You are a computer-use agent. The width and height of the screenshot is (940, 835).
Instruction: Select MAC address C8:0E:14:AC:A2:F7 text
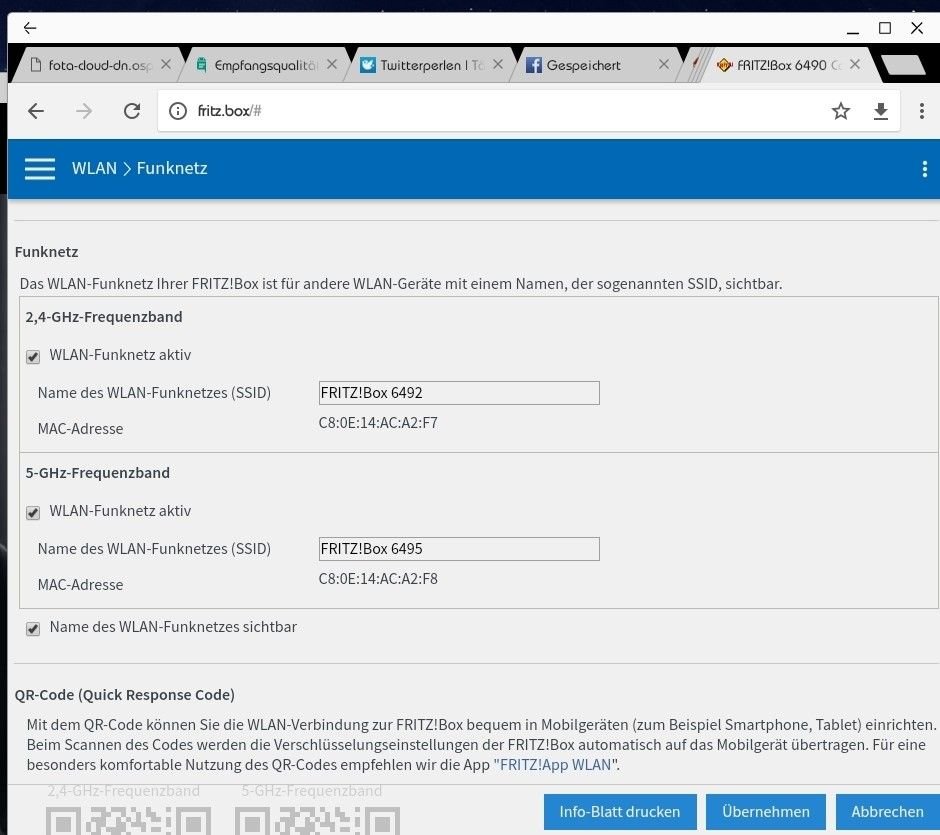[378, 423]
